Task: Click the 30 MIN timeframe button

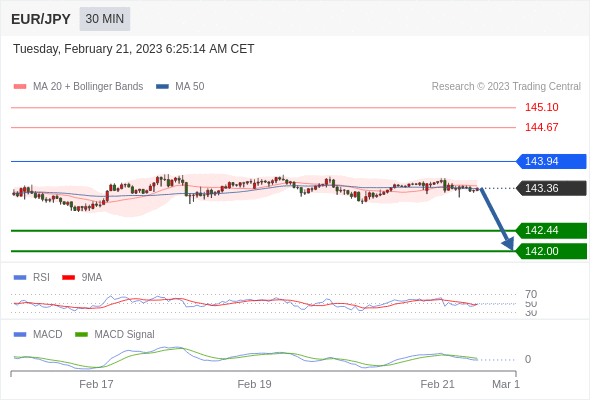Action: coord(105,19)
